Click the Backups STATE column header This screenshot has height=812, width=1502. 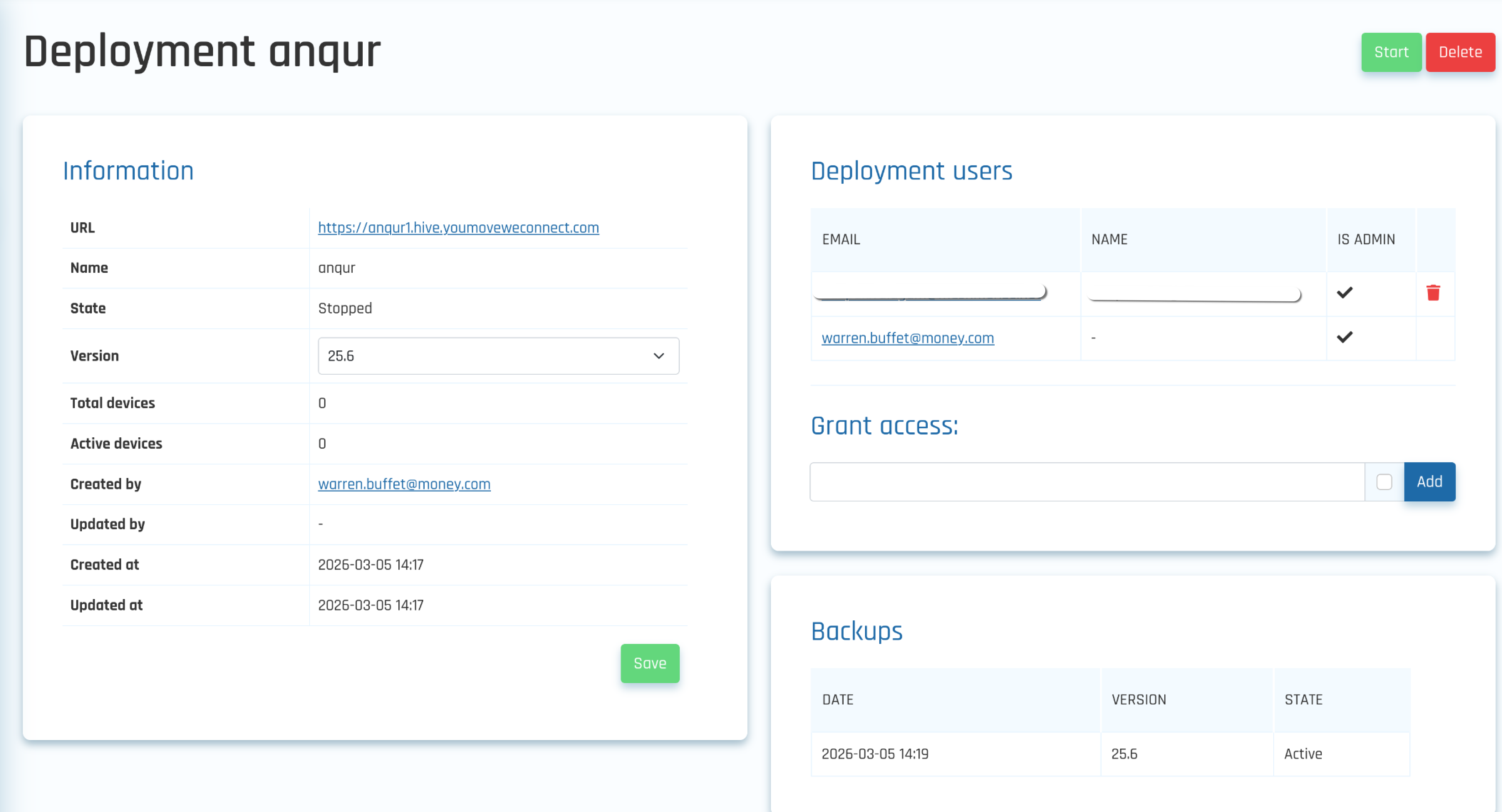pyautogui.click(x=1303, y=699)
